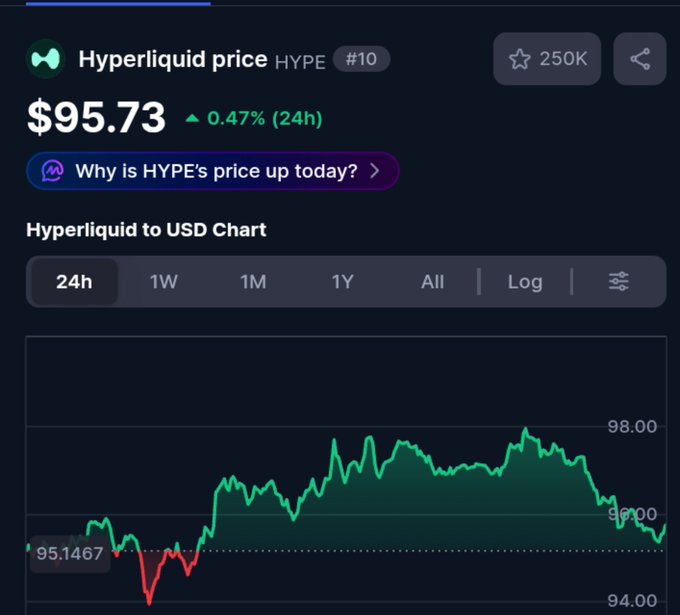Image resolution: width=680 pixels, height=615 pixels.
Task: Click the red dip trough on chart
Action: 149,603
